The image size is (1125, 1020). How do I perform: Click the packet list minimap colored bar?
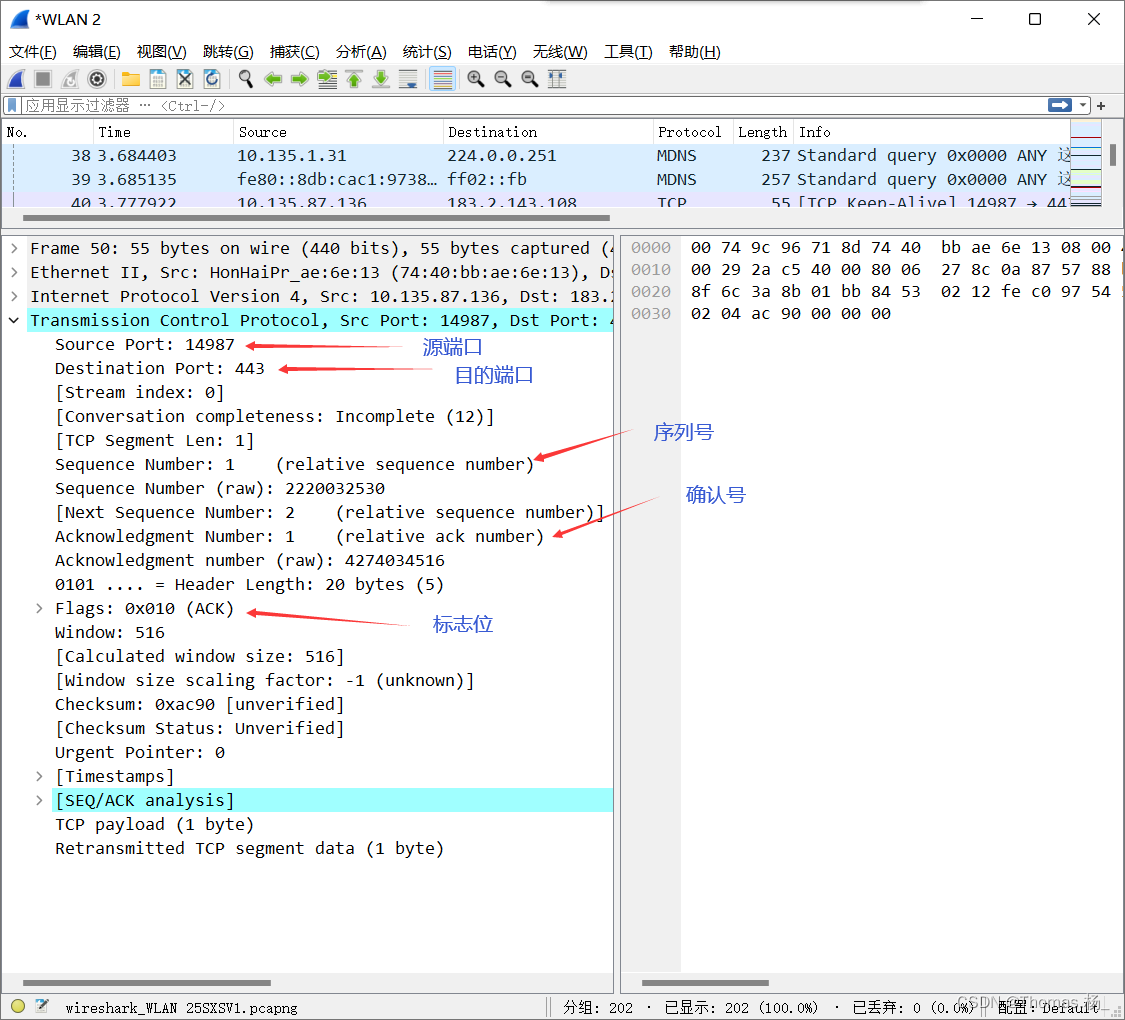point(1086,164)
